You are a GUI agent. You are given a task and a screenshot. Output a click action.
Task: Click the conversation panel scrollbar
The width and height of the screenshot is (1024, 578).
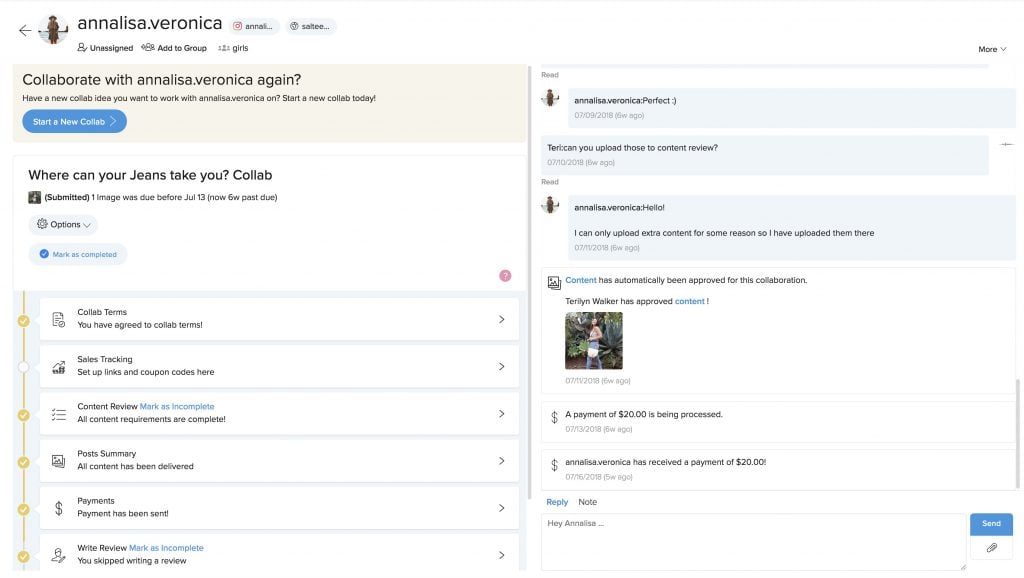coord(1017,433)
